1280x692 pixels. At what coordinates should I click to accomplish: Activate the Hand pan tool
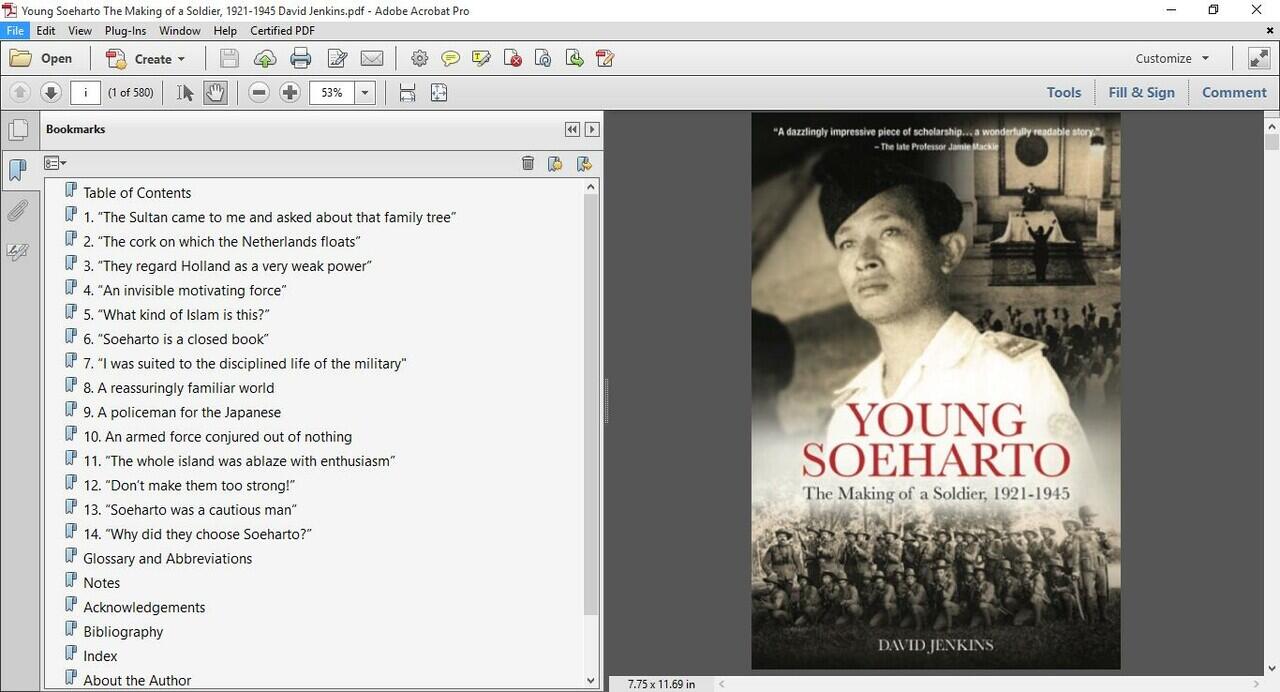tap(215, 93)
